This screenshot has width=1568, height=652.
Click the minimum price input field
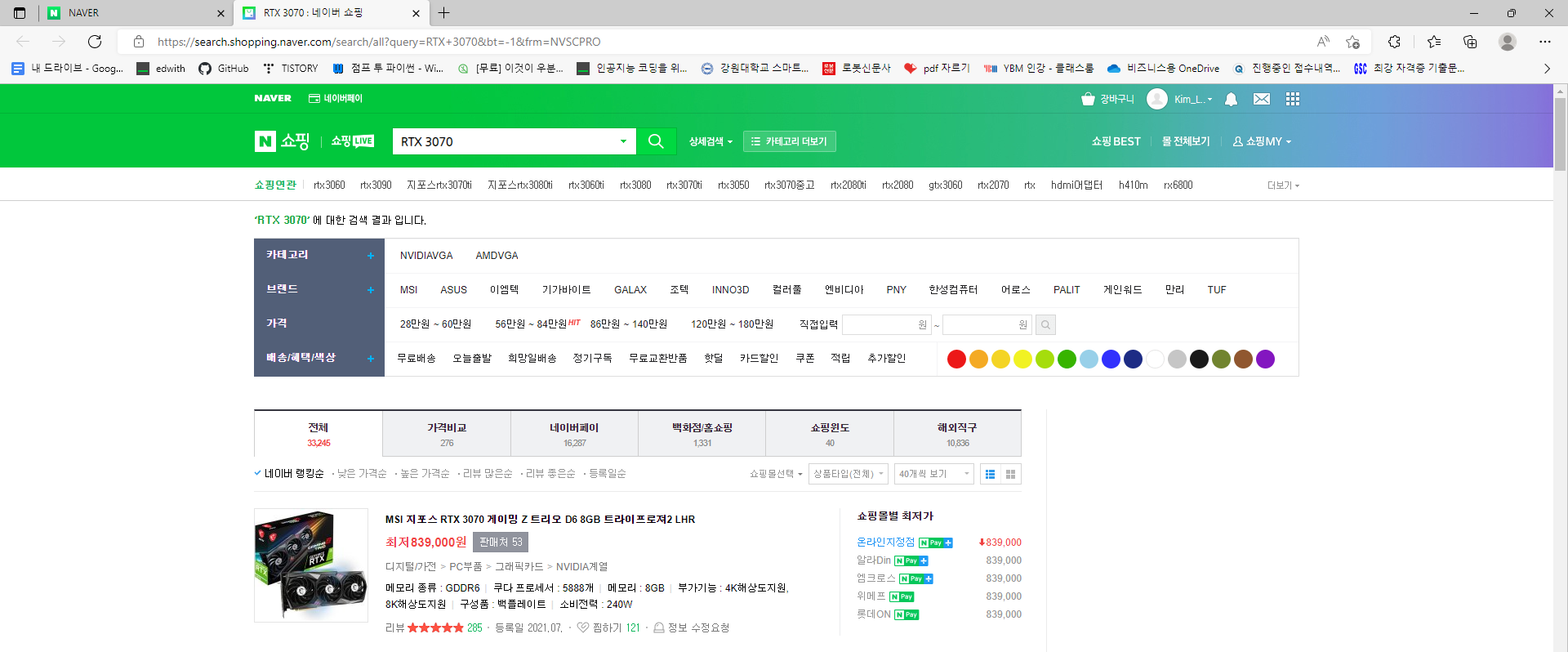(887, 325)
